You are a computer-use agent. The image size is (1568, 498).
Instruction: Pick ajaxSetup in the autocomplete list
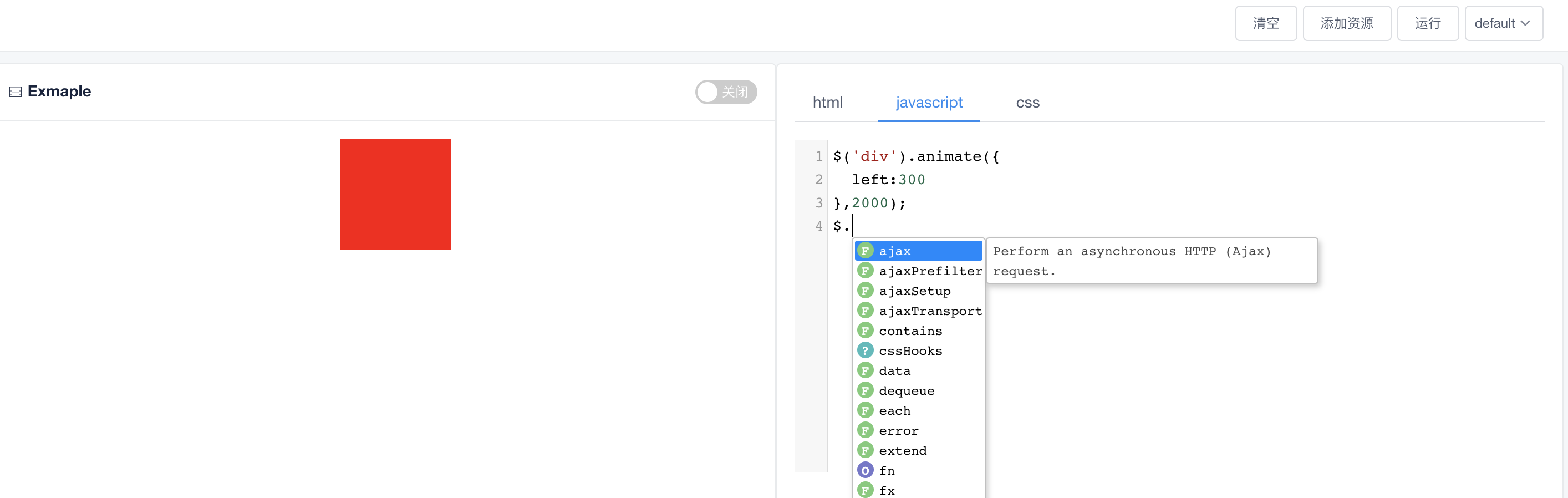(x=919, y=291)
